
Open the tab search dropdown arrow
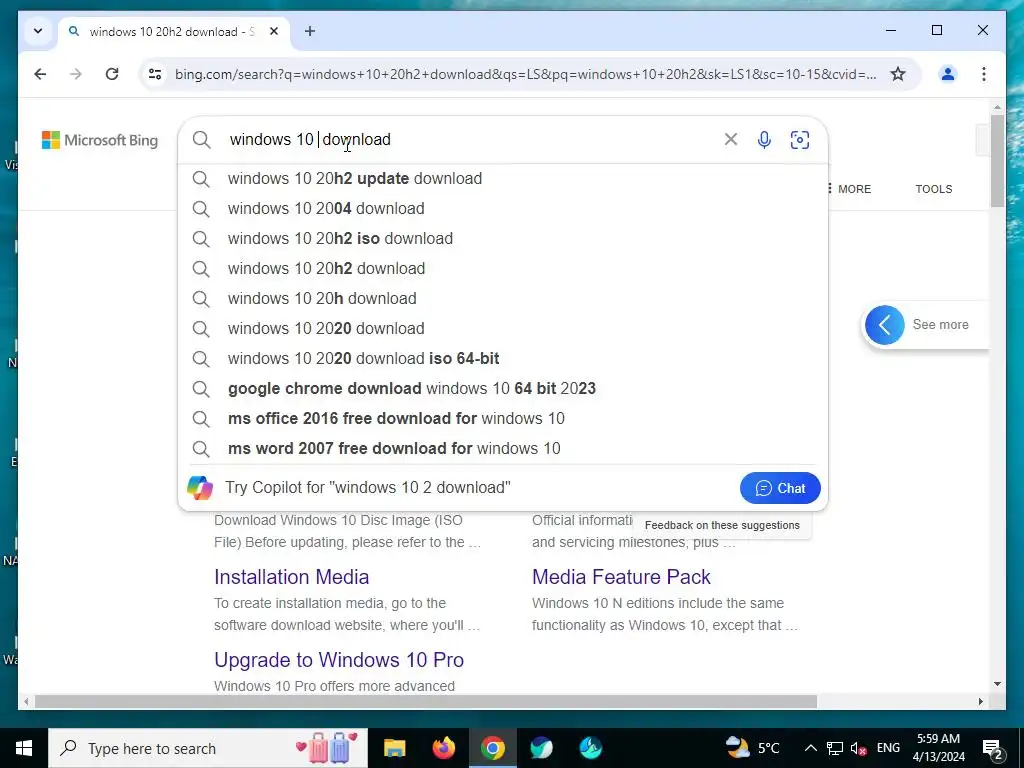[38, 31]
